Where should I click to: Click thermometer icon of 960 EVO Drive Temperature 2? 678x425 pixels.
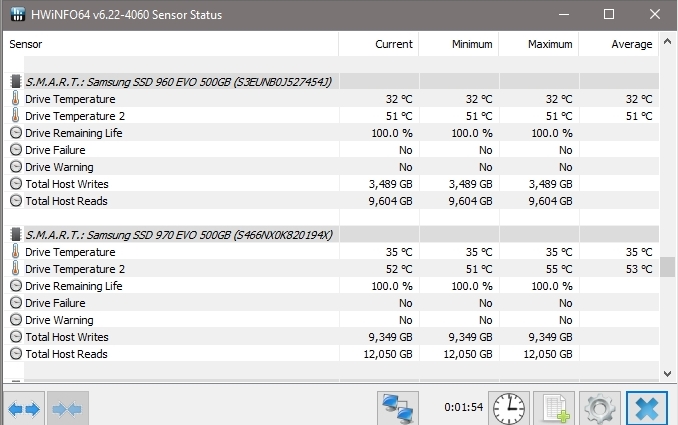tap(16, 115)
